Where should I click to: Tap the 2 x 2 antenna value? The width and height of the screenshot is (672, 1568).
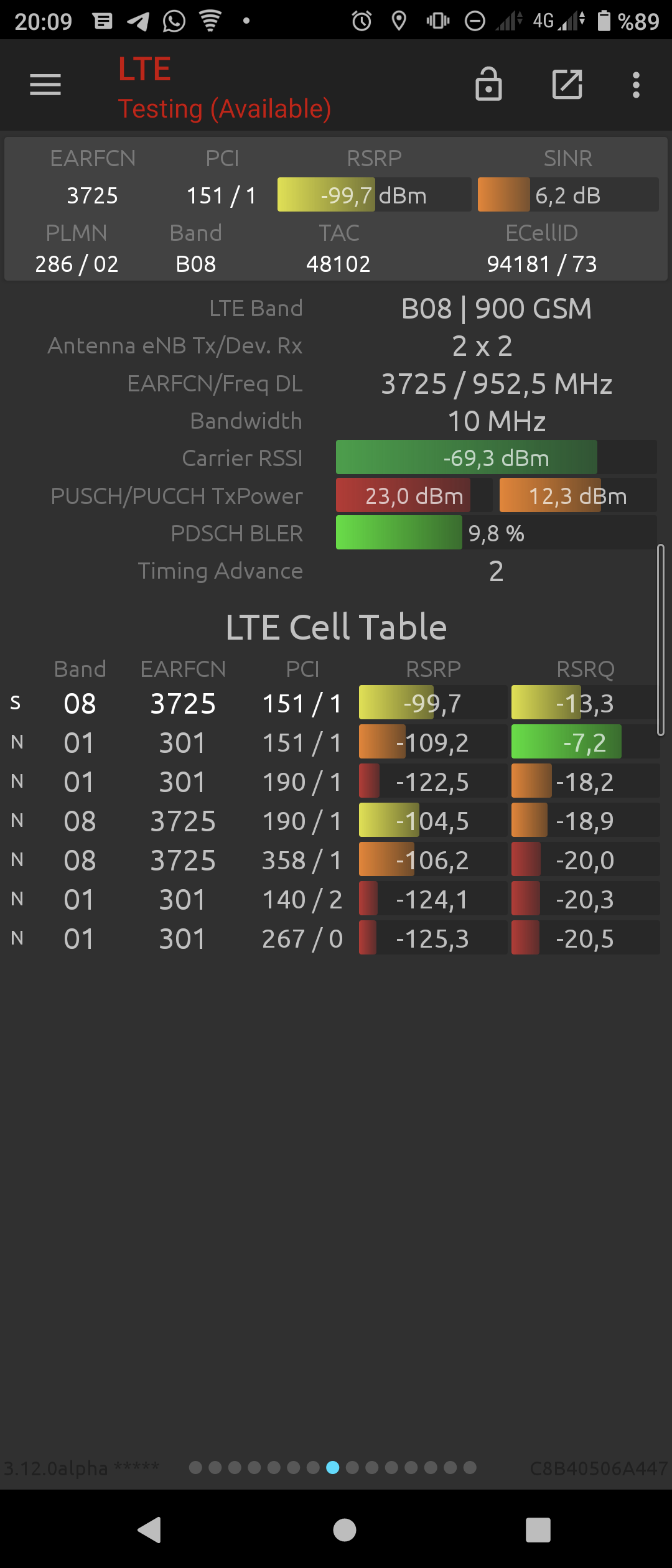coord(482,346)
